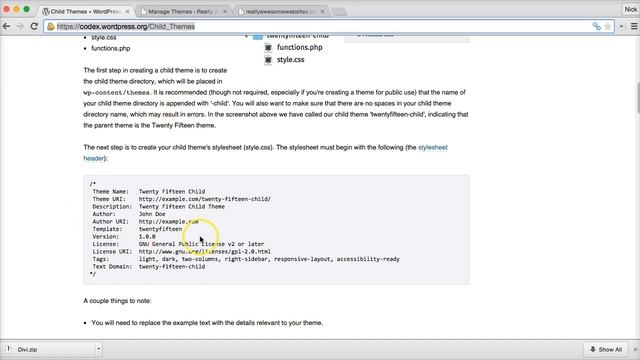This screenshot has width=640, height=360.
Task: Click the Template: twentyfifteen line
Action: pyautogui.click(x=137, y=229)
